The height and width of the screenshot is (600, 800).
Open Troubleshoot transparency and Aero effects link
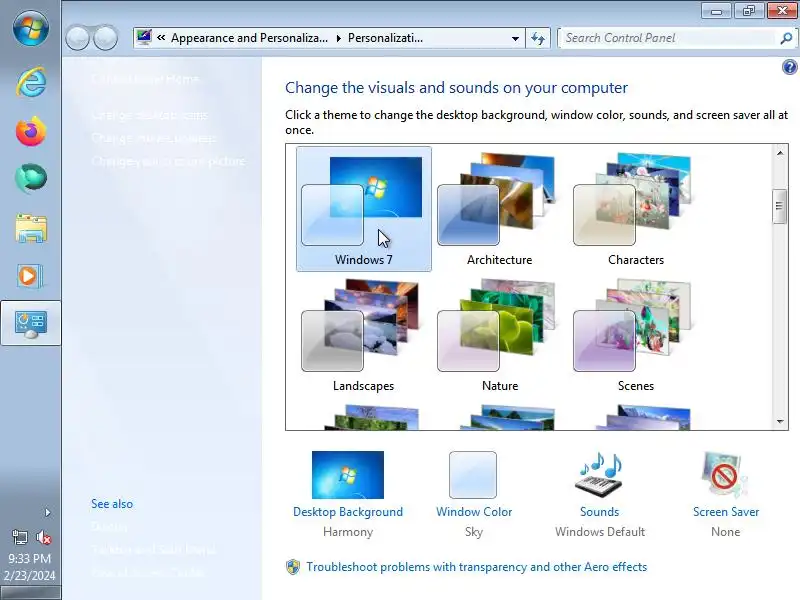click(x=477, y=567)
